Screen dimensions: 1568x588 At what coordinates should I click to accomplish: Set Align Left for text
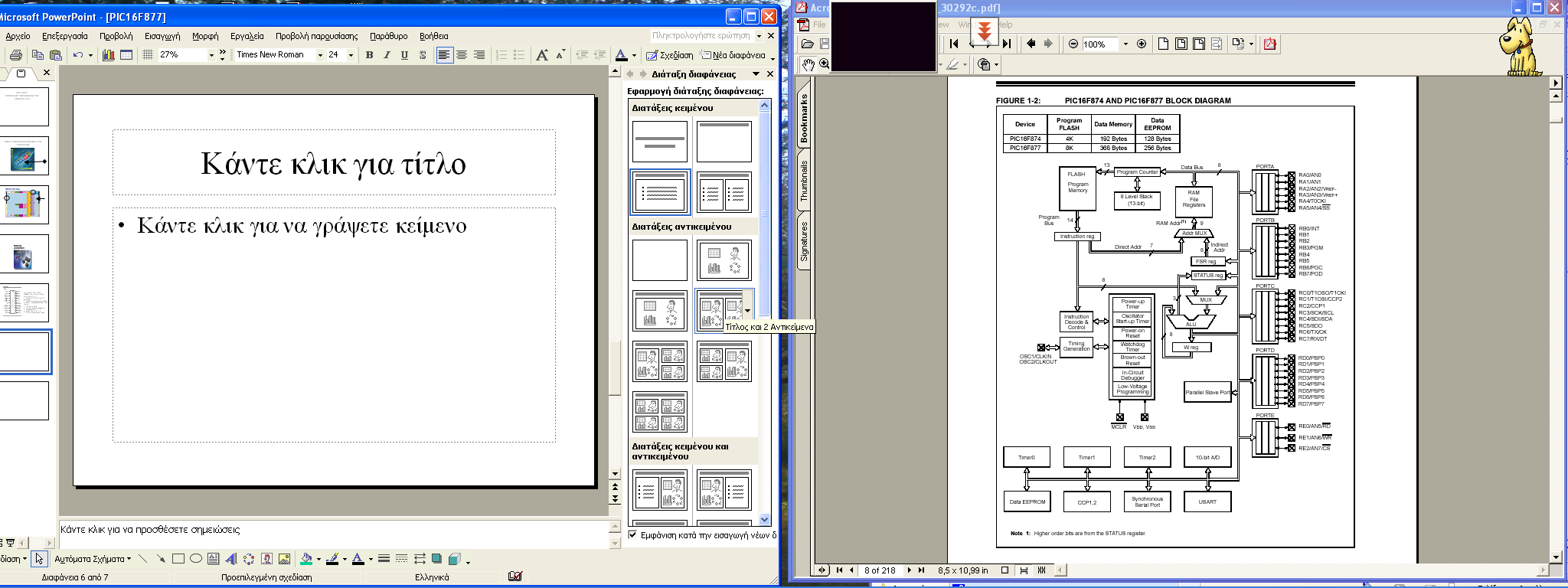(x=444, y=55)
